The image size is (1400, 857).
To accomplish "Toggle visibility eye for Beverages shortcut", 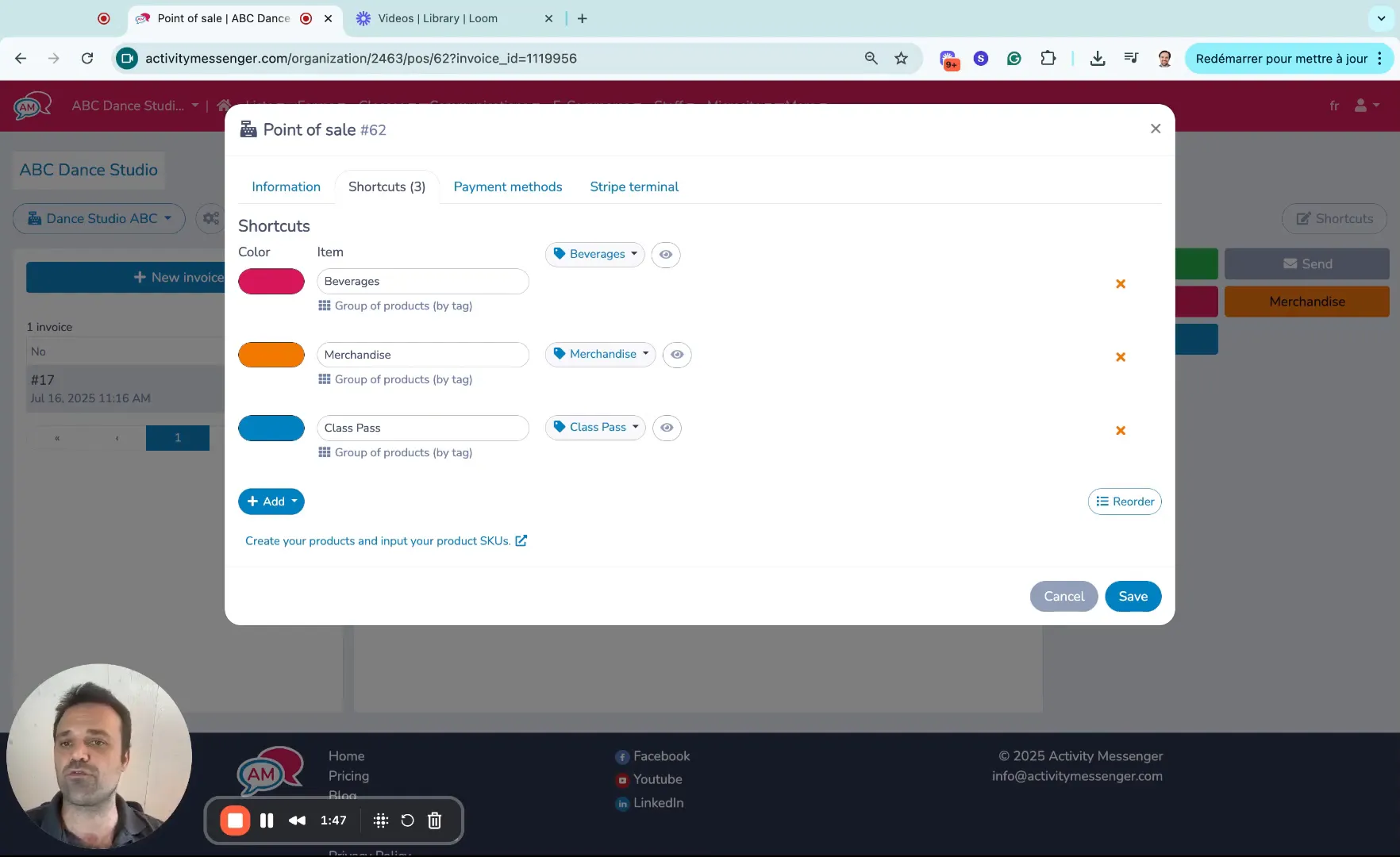I will (x=666, y=255).
